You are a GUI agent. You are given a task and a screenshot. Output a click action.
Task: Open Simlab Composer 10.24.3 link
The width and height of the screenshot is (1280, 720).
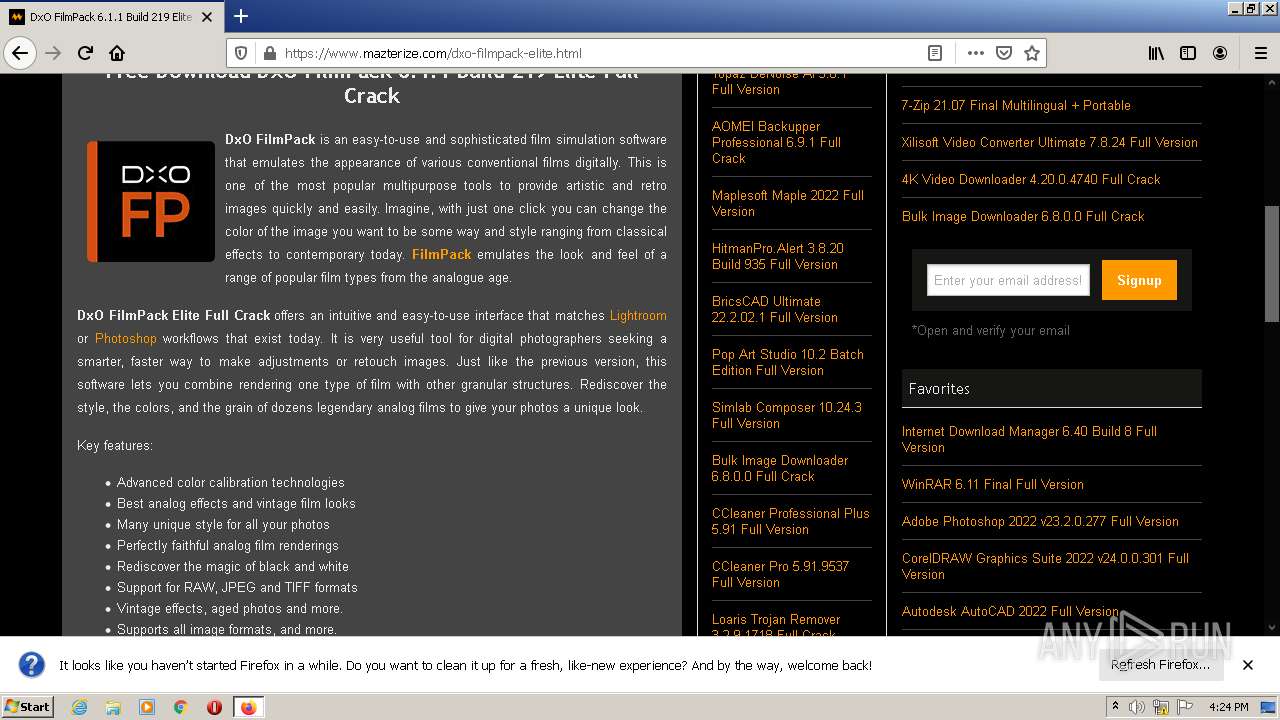(786, 415)
